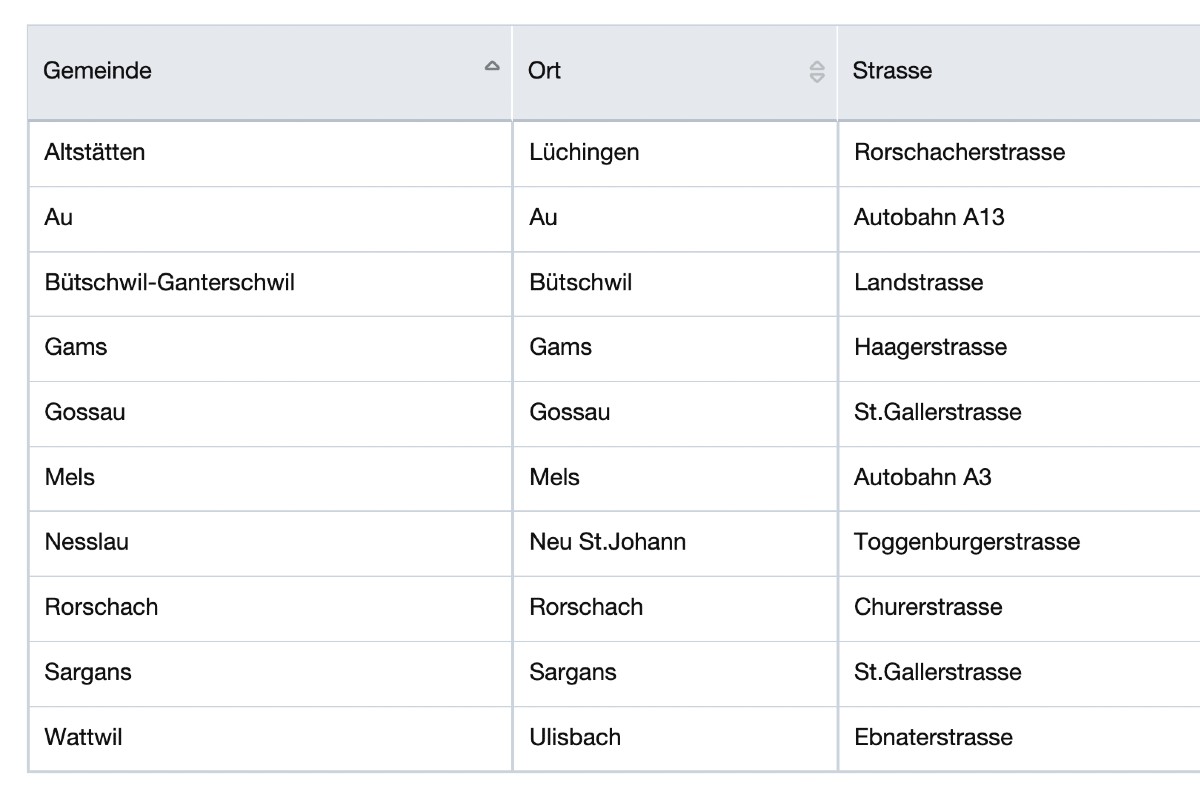
Task: Click the Ort column sort arrows icon
Action: click(x=817, y=71)
